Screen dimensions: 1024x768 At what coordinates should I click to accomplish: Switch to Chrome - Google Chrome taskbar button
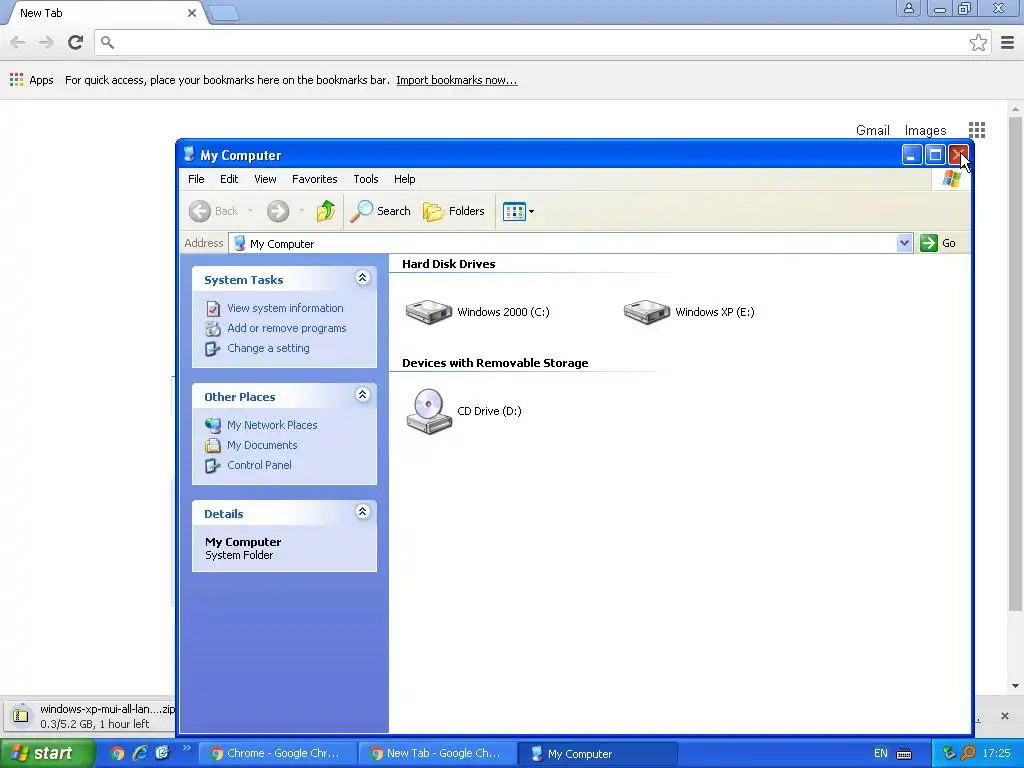[276, 754]
